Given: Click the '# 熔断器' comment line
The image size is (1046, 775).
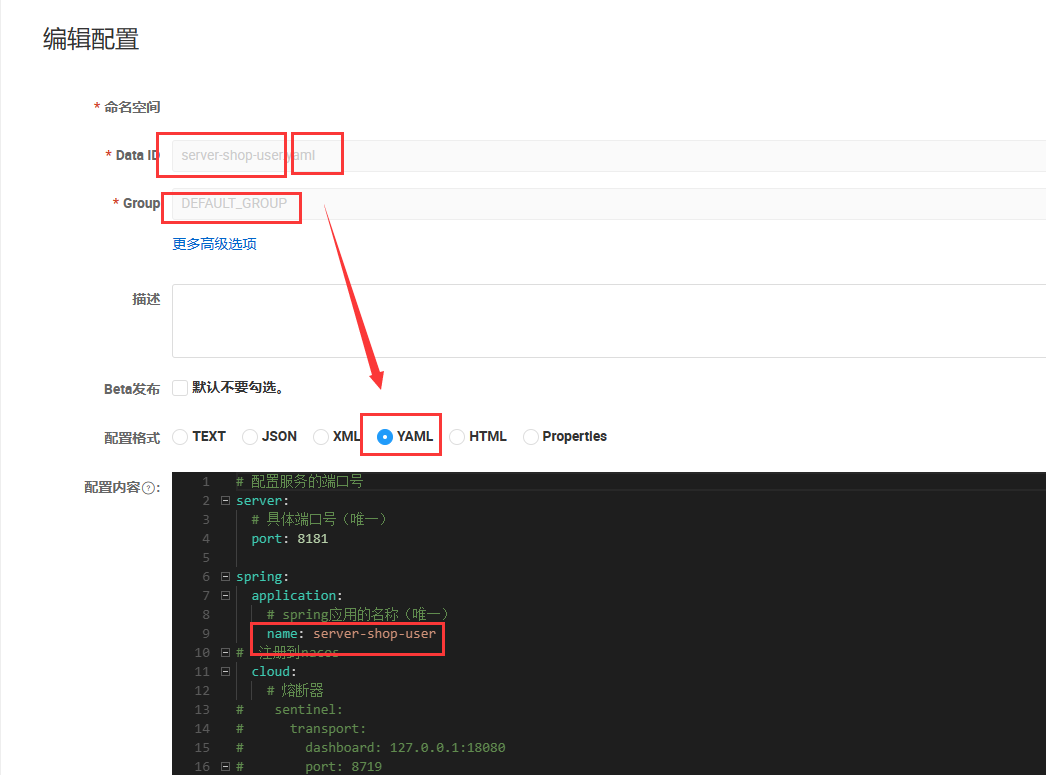Looking at the screenshot, I should pos(295,690).
